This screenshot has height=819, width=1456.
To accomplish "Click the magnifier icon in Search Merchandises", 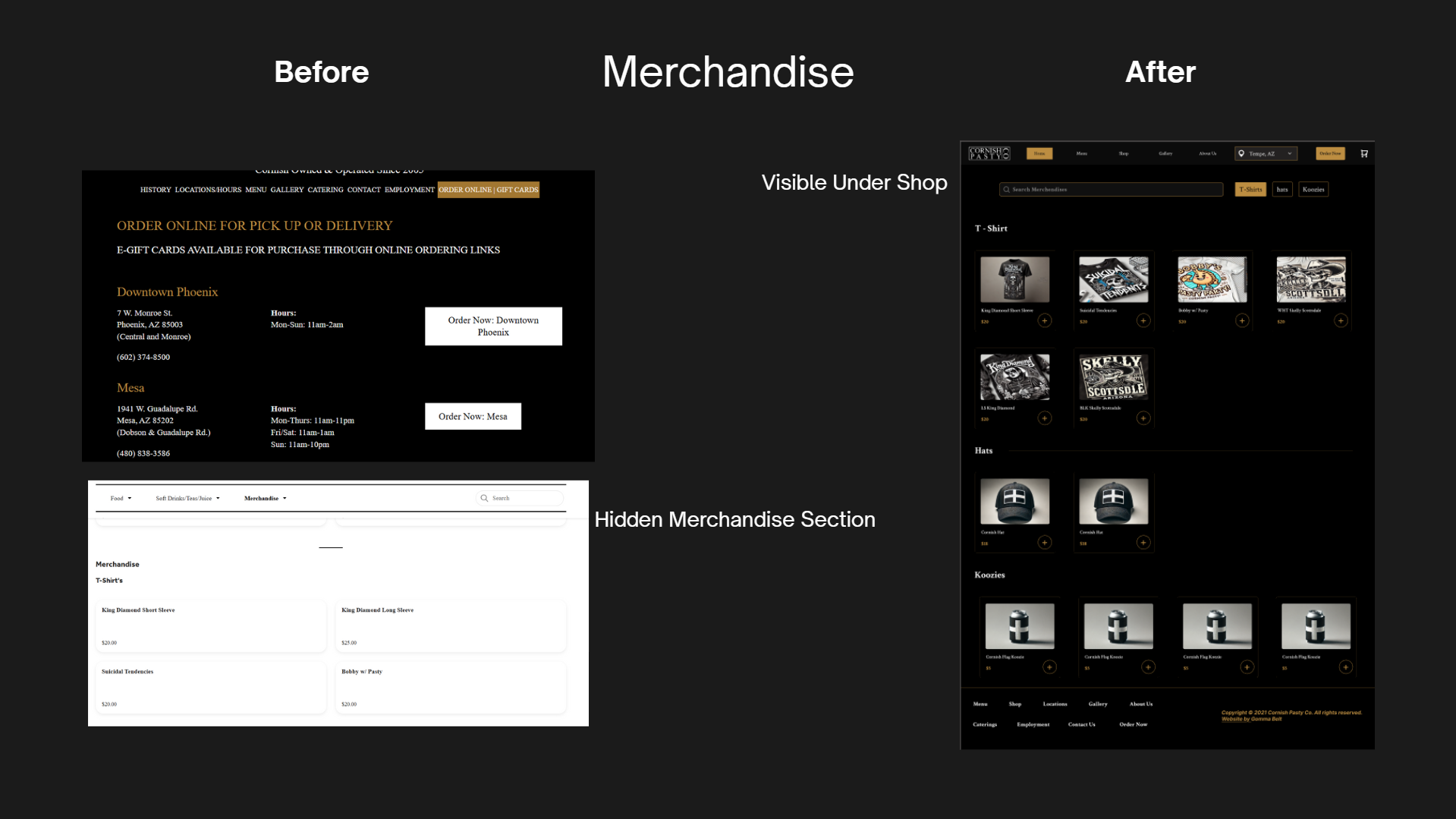I will pos(1007,190).
